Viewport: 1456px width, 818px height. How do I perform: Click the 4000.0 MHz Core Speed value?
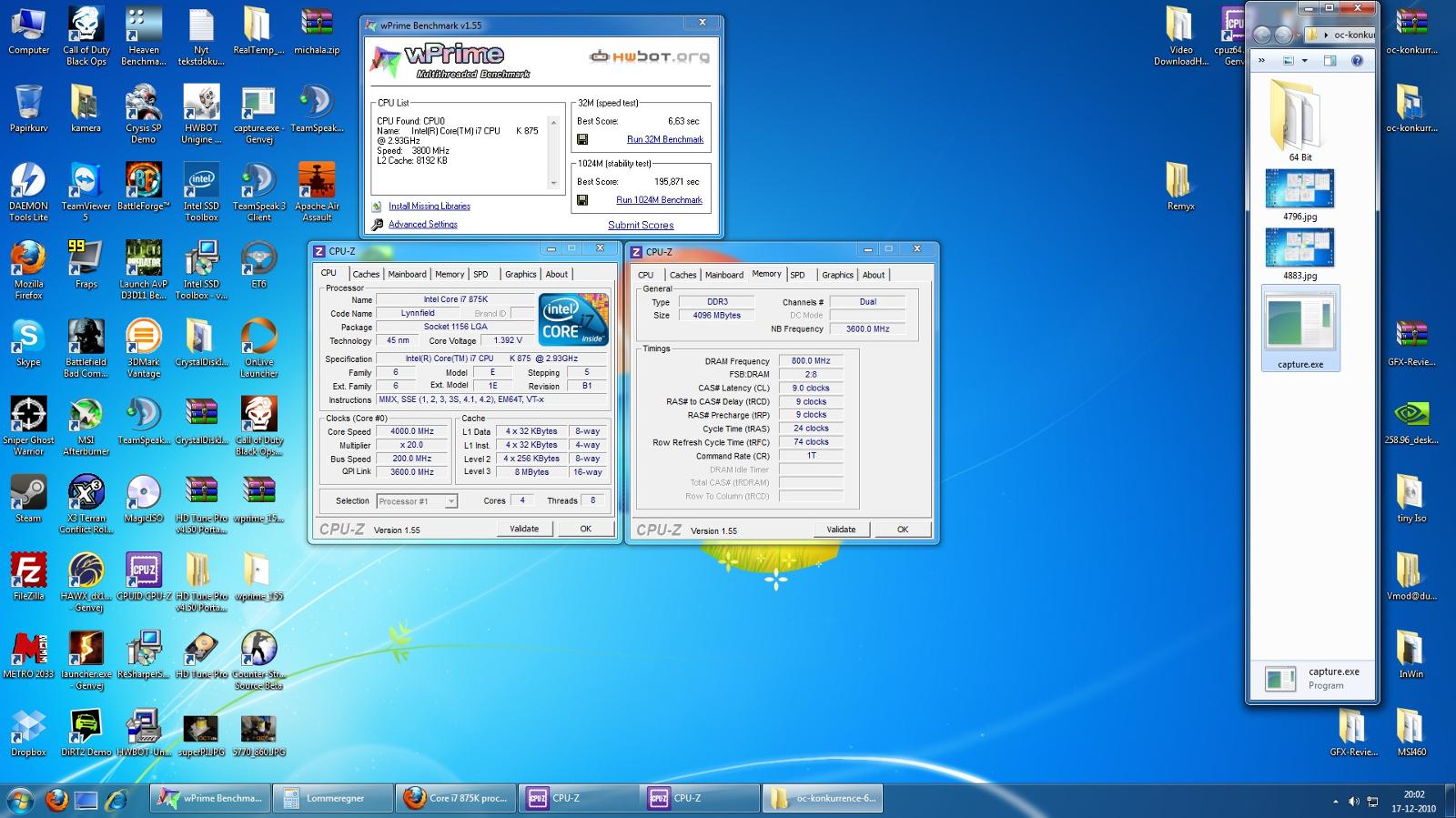point(412,432)
